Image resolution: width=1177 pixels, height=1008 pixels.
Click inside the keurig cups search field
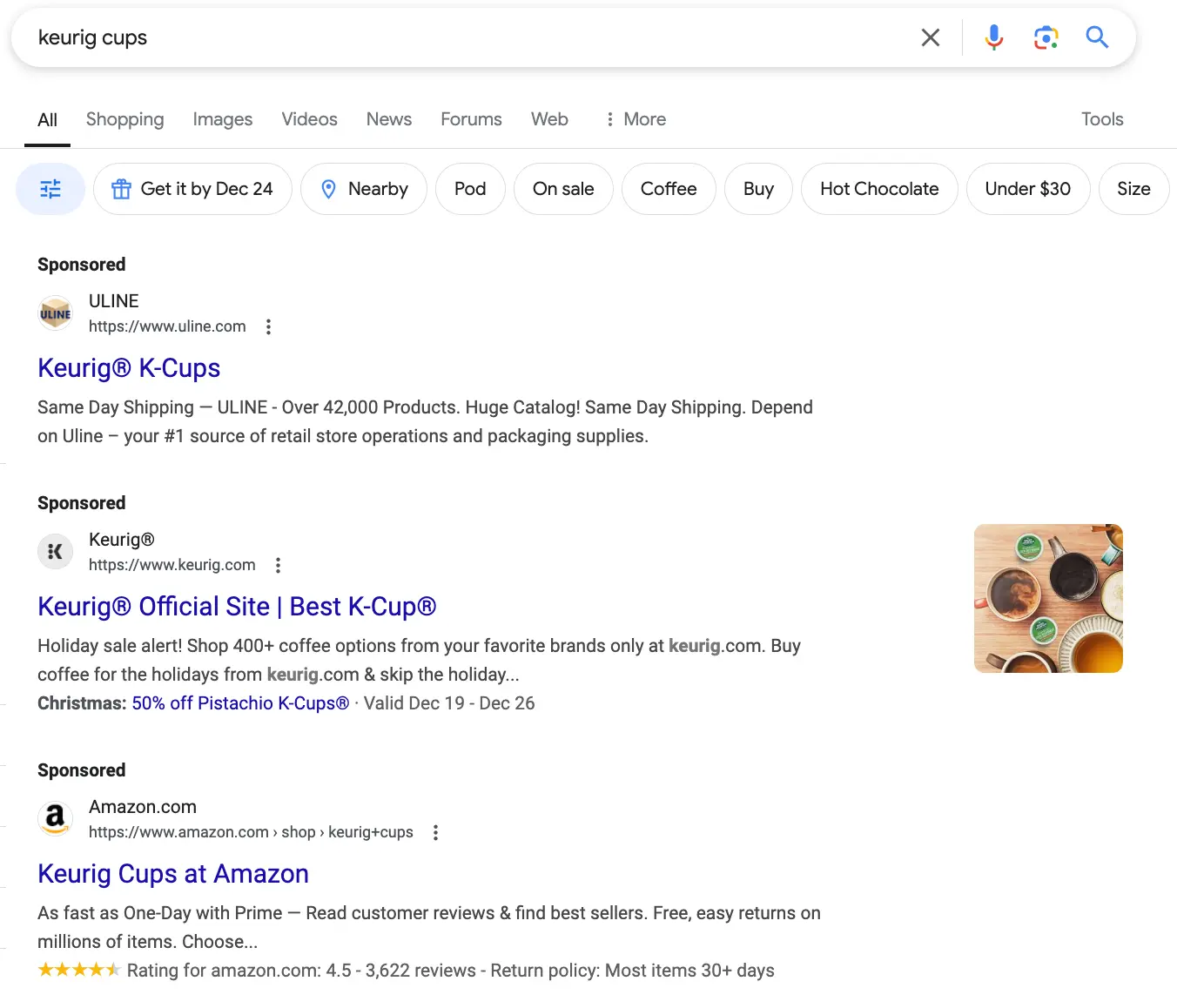tap(470, 37)
